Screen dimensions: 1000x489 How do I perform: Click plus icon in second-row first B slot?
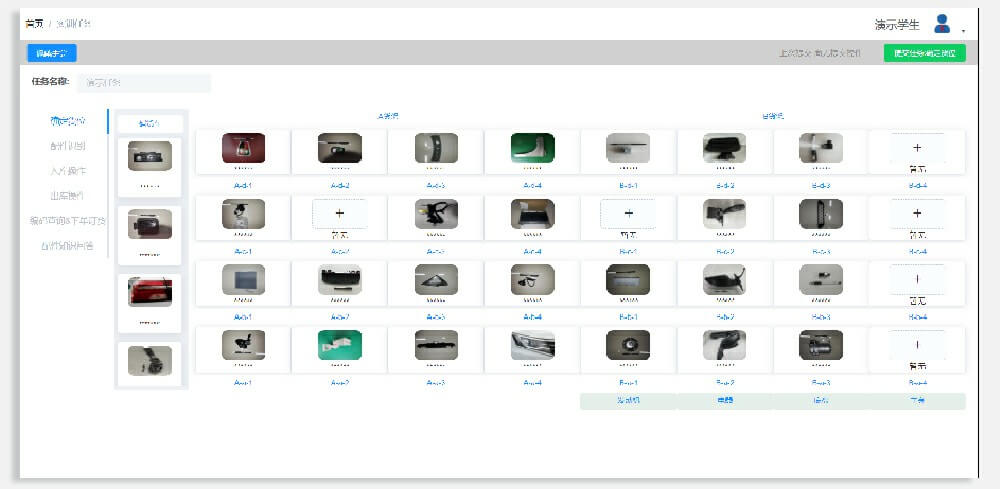click(628, 214)
